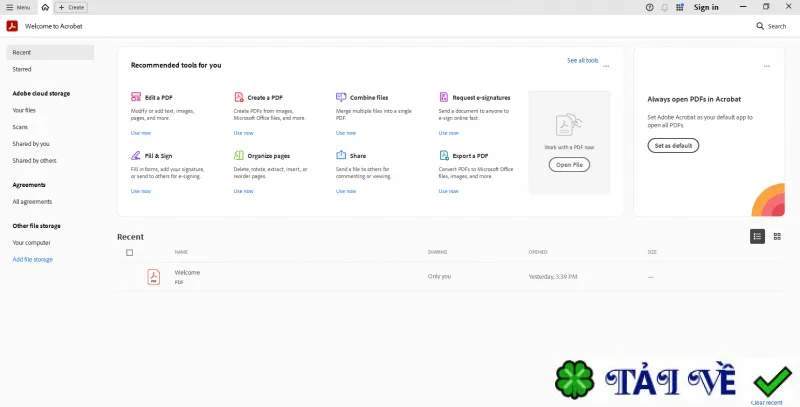
Task: Click the Export a PDF icon
Action: click(444, 155)
